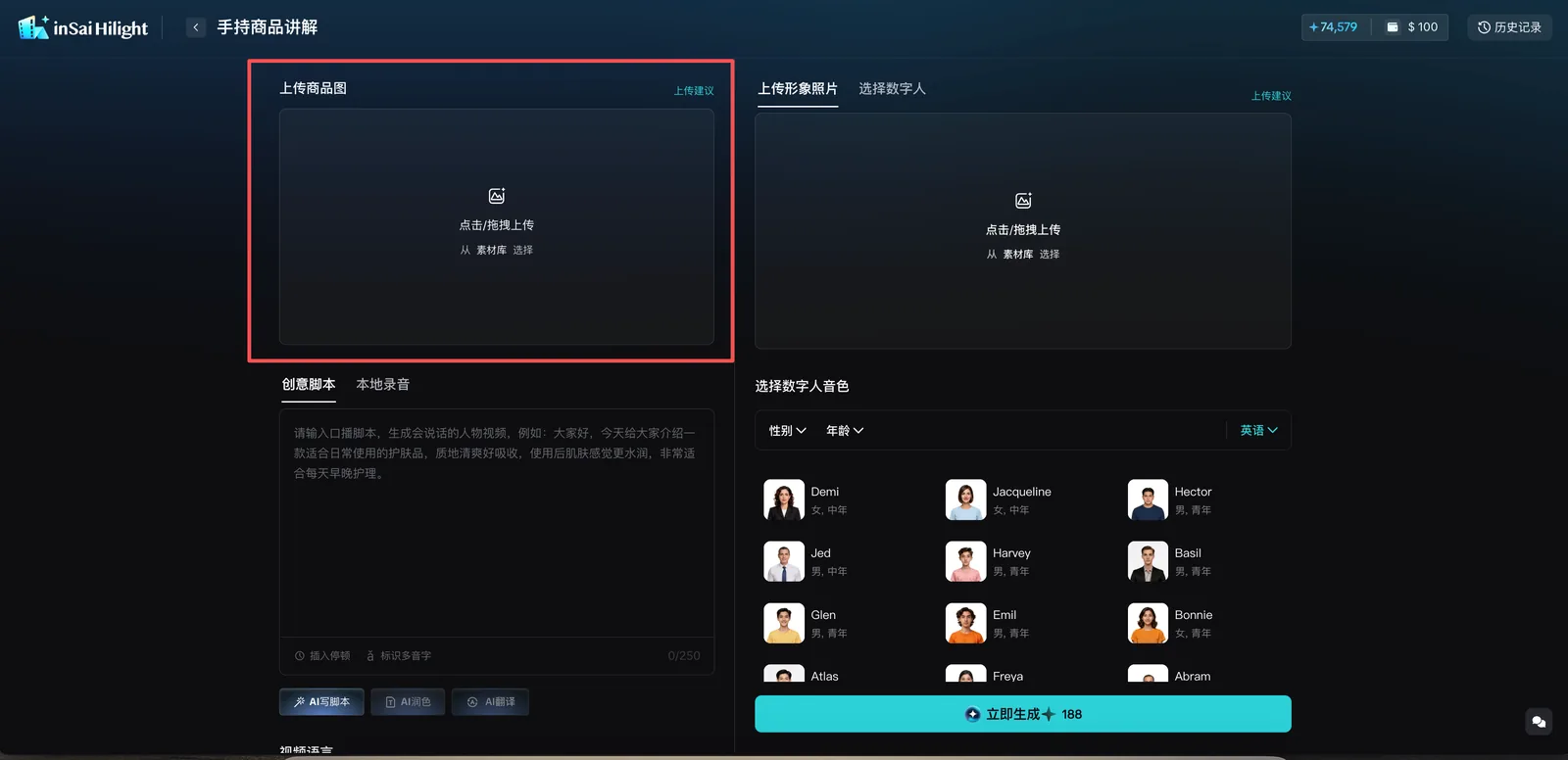Click the 立即生成 generate button
This screenshot has width=1568, height=760.
click(x=1023, y=714)
